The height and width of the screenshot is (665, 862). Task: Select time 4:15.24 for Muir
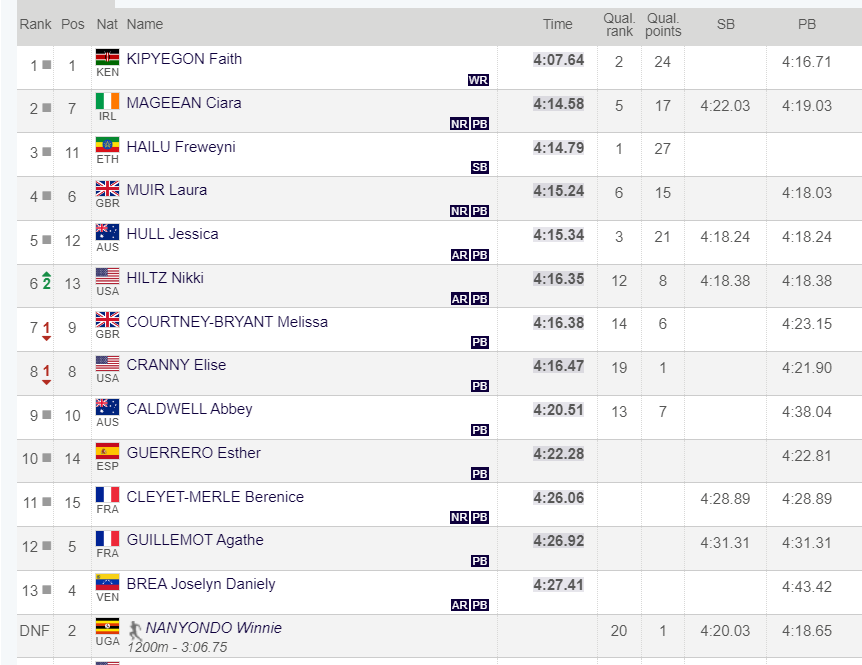point(559,191)
